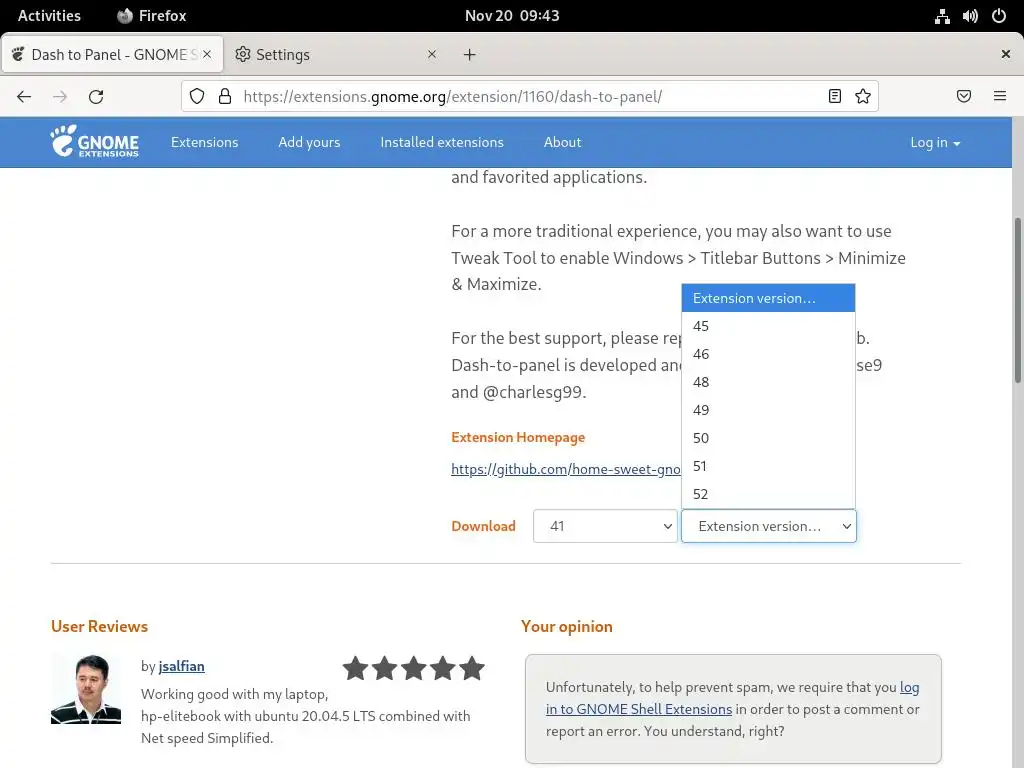Reload the page with the refresh icon

click(96, 97)
